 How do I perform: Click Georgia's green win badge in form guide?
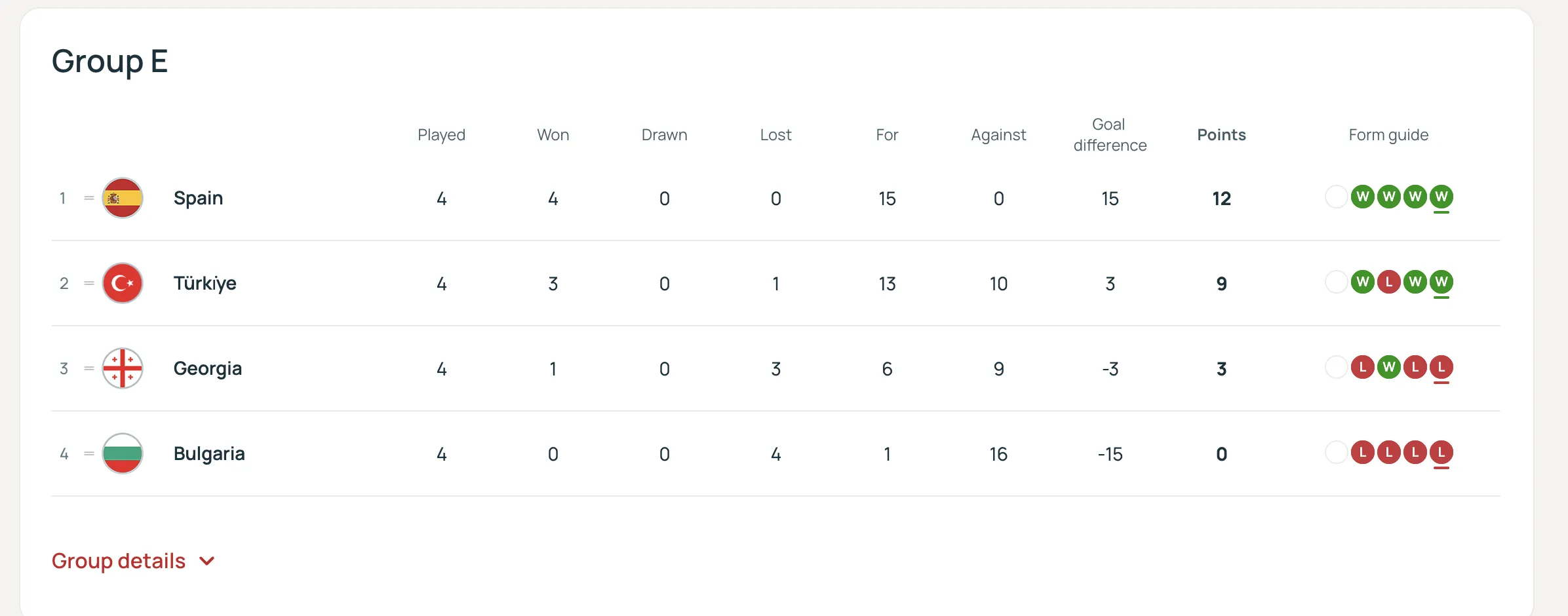tap(1388, 368)
